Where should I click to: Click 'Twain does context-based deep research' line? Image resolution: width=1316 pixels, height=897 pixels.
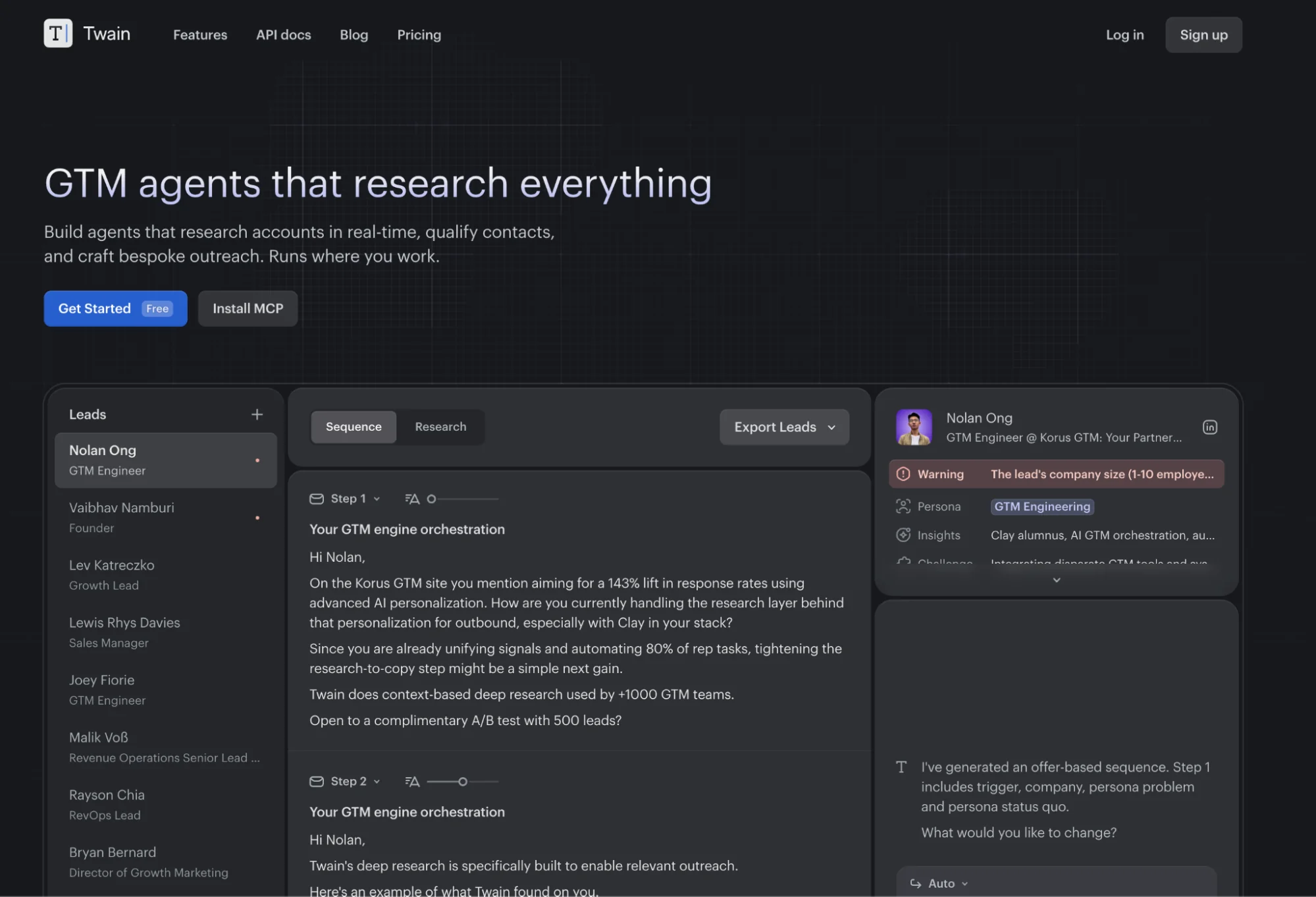(521, 693)
